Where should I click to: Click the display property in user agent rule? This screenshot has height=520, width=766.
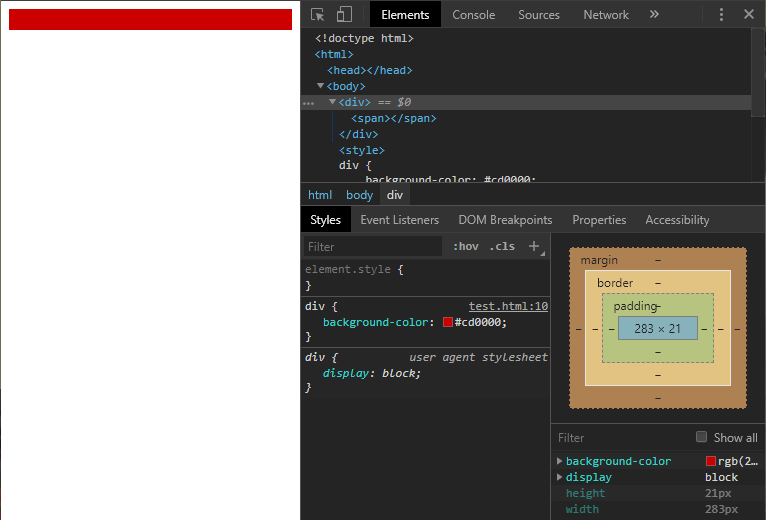pos(345,373)
